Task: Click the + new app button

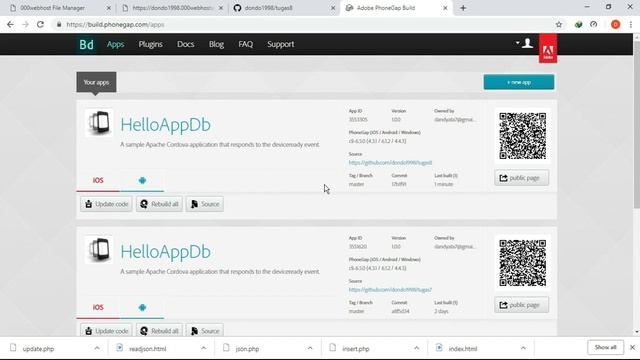Action: coord(519,82)
